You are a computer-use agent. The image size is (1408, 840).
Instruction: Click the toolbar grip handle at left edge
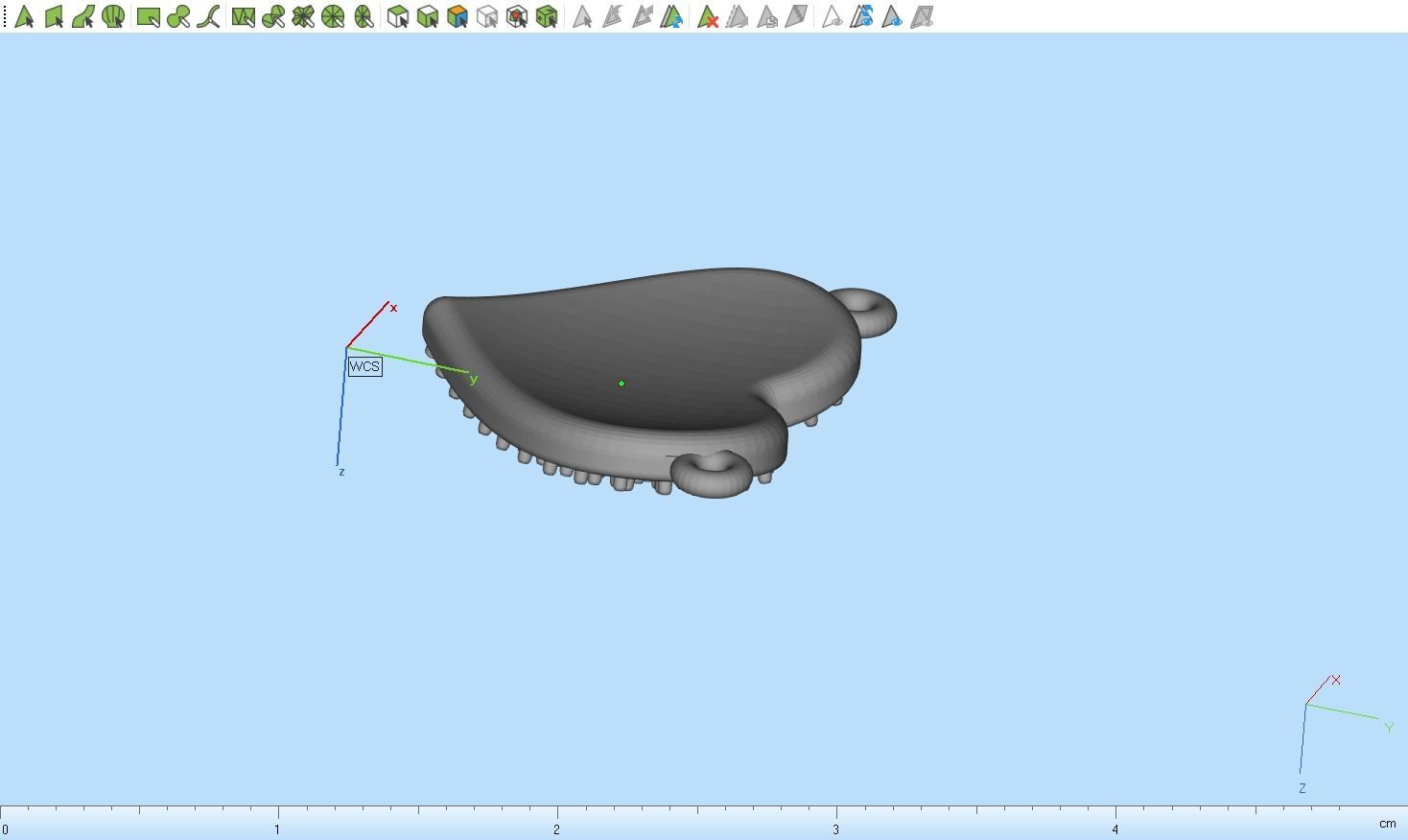pos(5,16)
